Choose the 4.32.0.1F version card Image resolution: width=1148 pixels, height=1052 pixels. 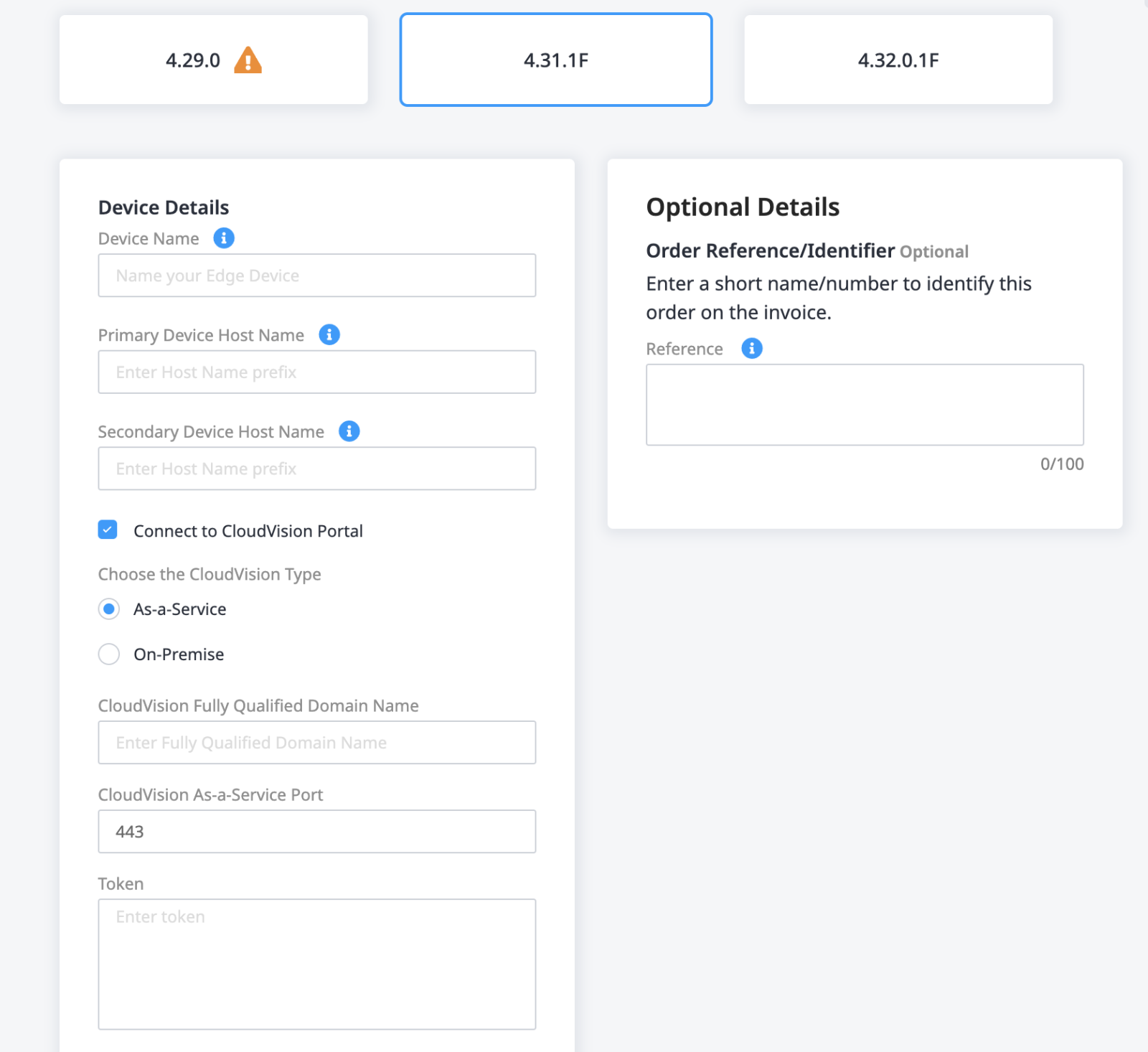pos(898,60)
